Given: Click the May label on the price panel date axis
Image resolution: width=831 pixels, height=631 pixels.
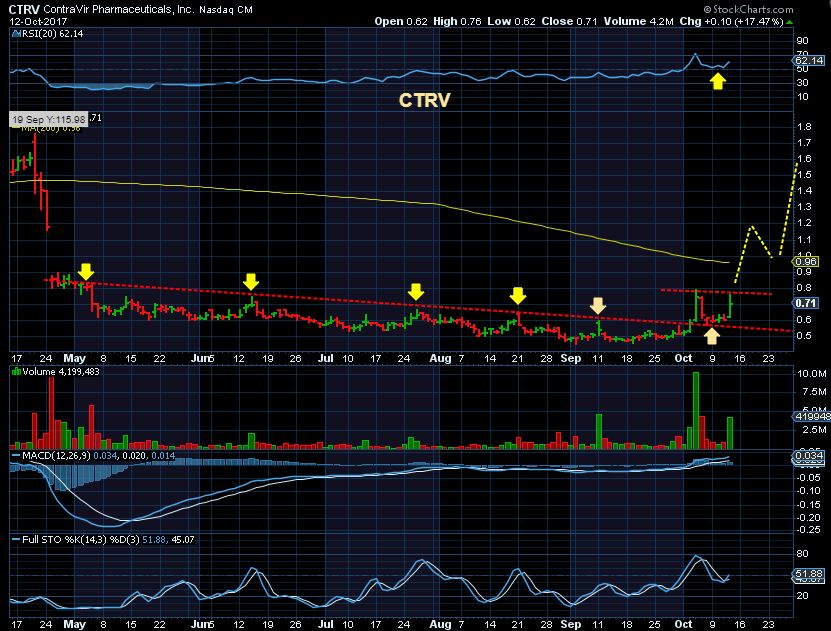Looking at the screenshot, I should click(74, 358).
